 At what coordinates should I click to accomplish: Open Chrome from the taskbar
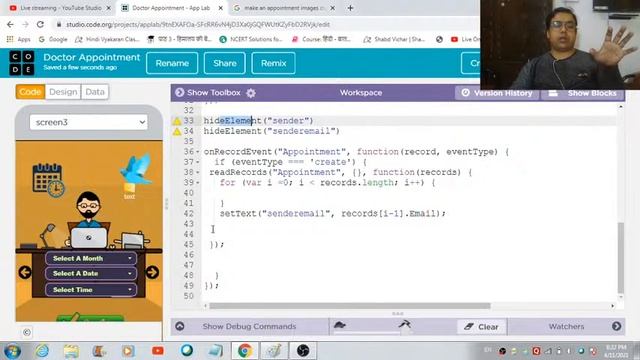[245, 351]
